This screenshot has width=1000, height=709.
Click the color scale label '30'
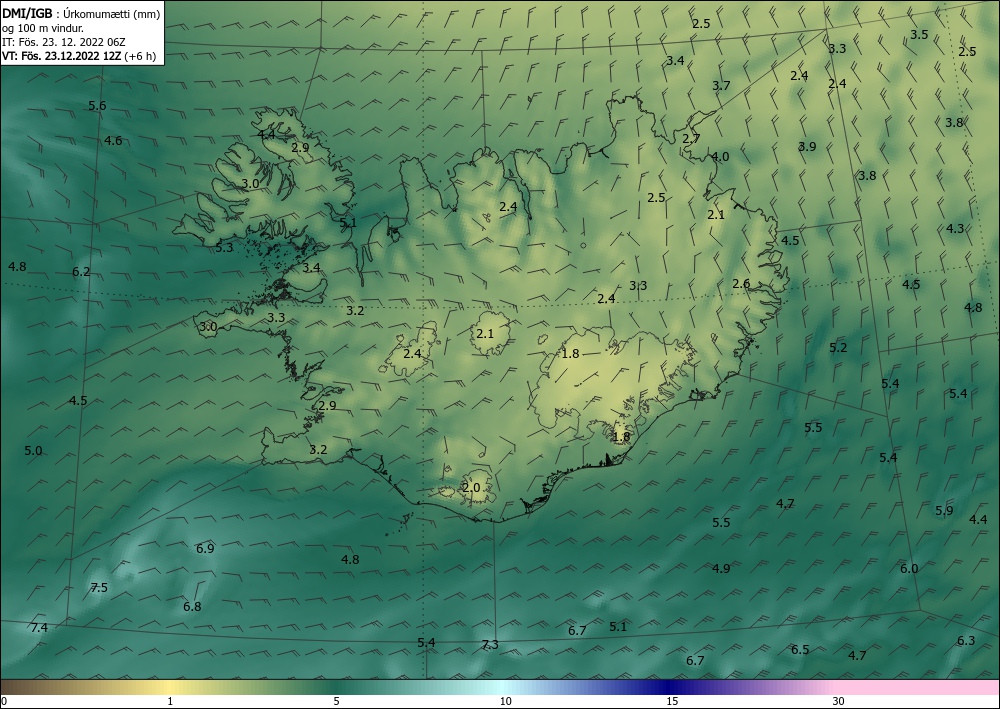838,702
